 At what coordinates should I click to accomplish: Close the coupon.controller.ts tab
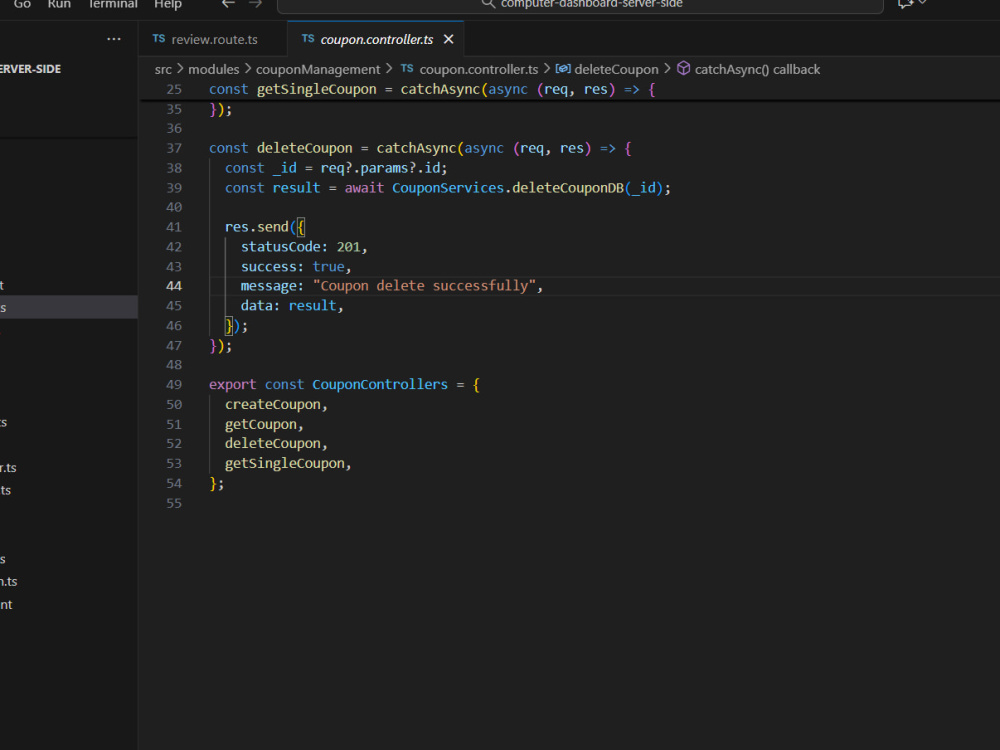point(448,40)
